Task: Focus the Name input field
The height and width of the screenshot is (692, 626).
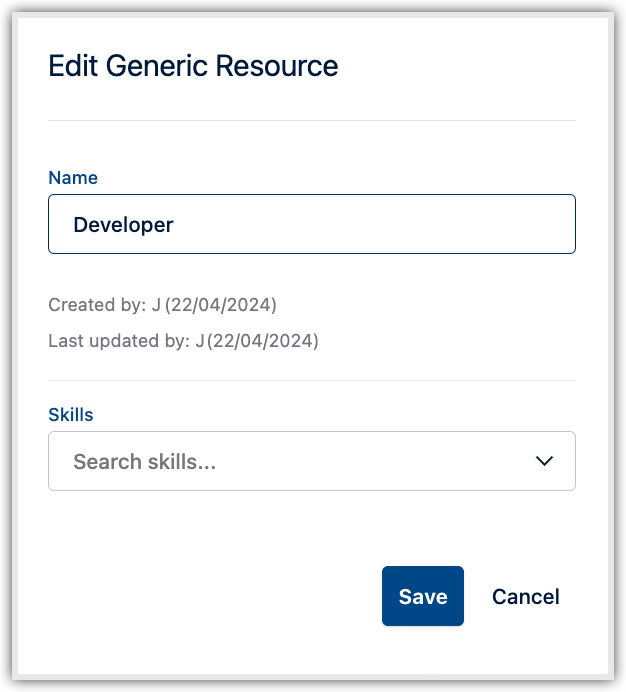Action: point(312,224)
